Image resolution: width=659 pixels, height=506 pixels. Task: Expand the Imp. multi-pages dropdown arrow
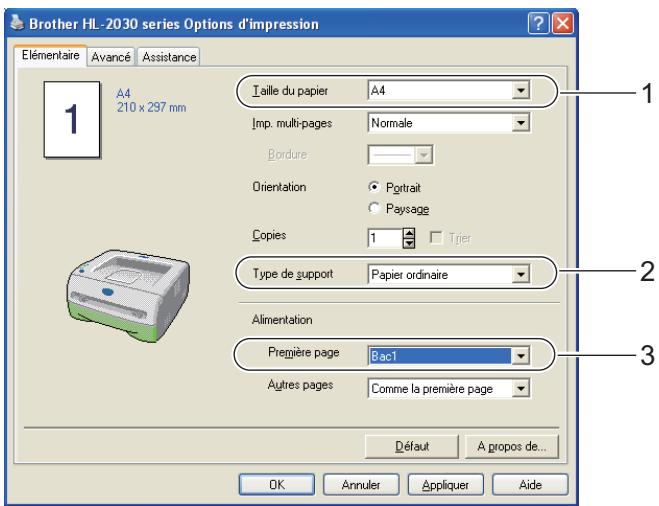coord(521,123)
